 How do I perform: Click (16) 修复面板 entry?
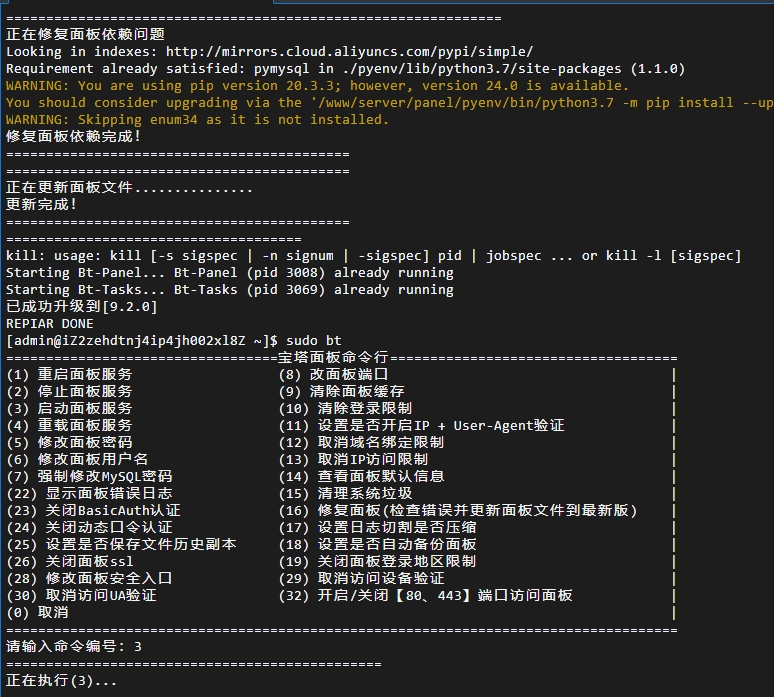(458, 510)
